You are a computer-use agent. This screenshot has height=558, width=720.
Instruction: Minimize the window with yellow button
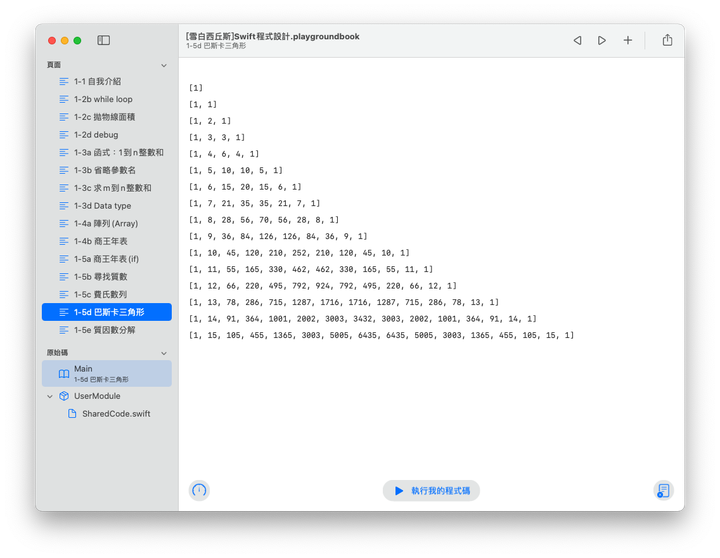pyautogui.click(x=65, y=40)
